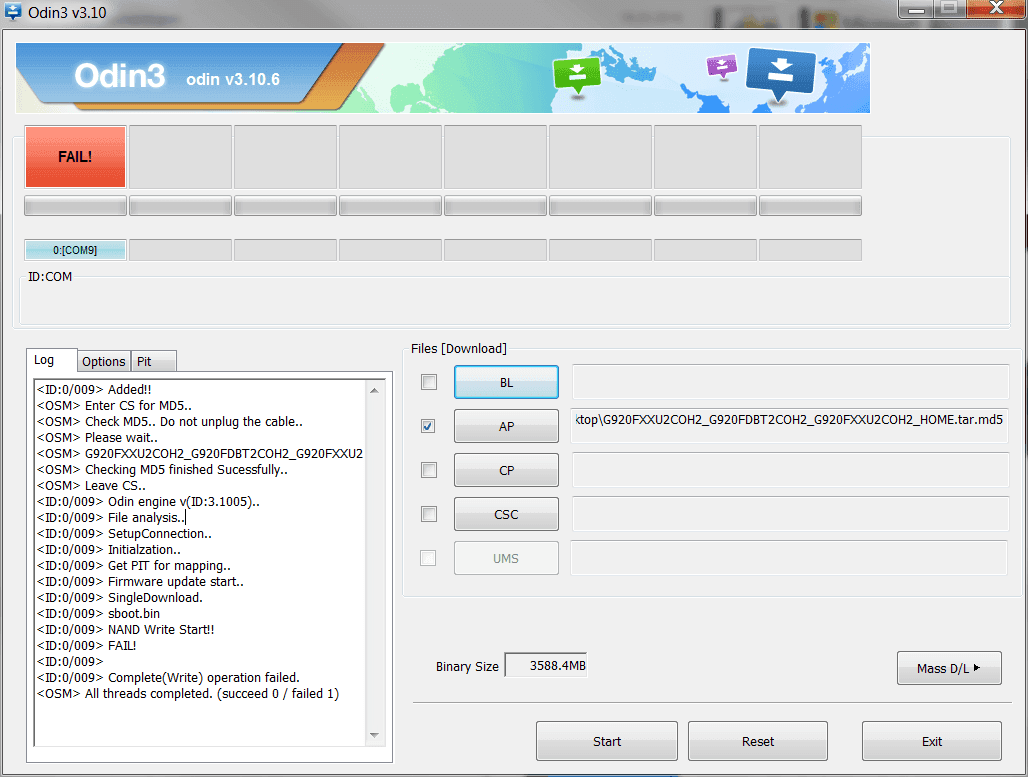Click log line 'SetupConnection..'

[x=124, y=534]
